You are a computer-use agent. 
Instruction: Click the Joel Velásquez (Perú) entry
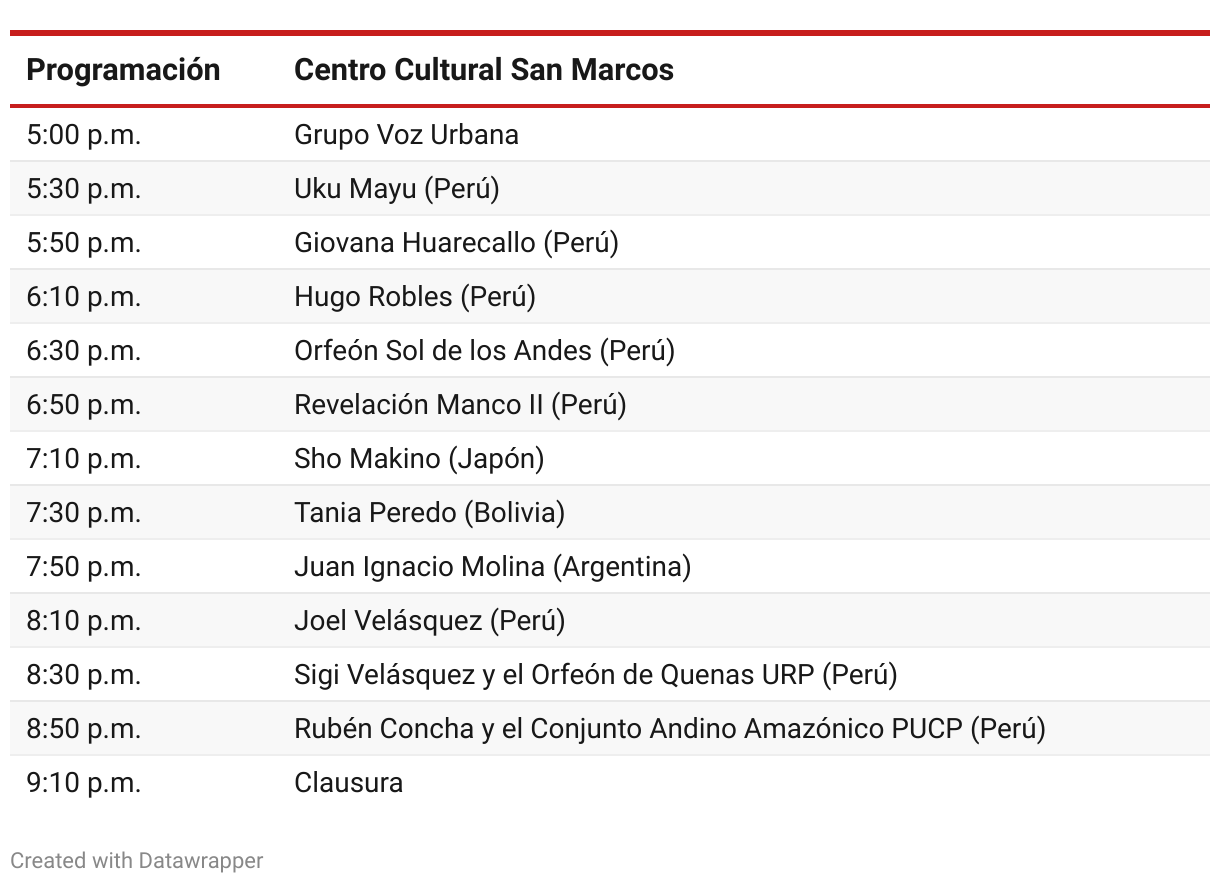click(x=430, y=621)
